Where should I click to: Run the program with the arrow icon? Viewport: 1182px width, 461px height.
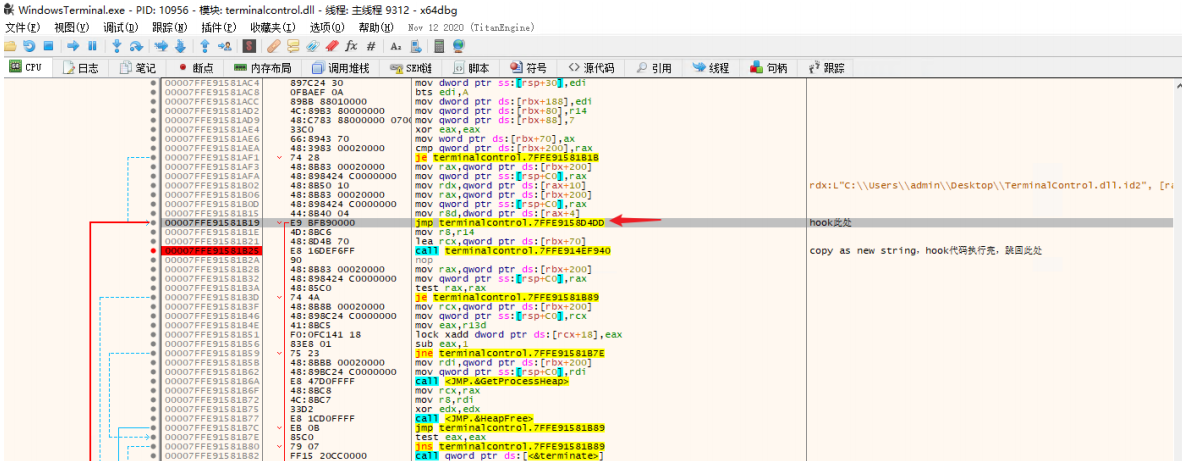73,46
